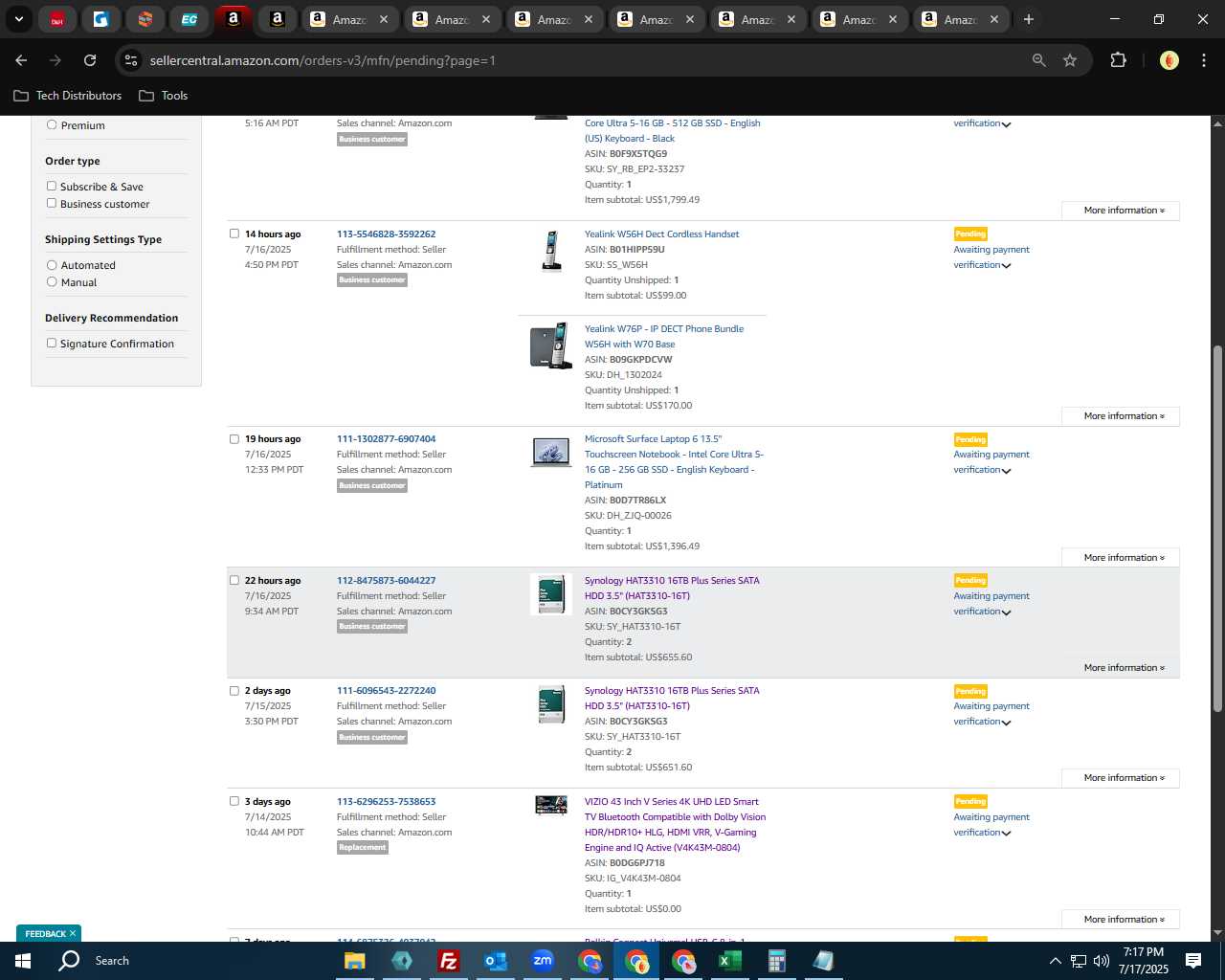Switch to the pinned EC tab
The image size is (1225, 980).
pos(189,19)
